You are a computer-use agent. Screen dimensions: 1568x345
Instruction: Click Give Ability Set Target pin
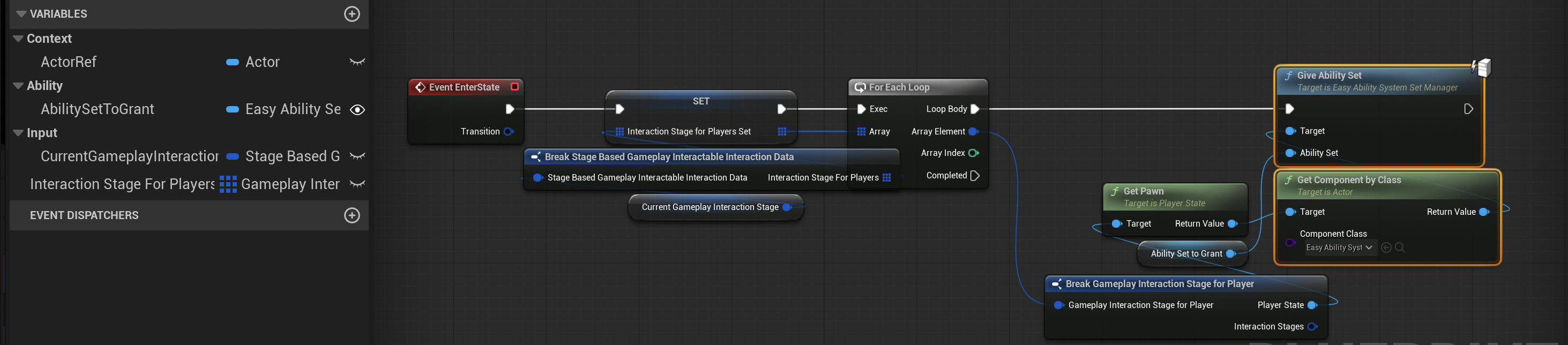[x=1290, y=131]
